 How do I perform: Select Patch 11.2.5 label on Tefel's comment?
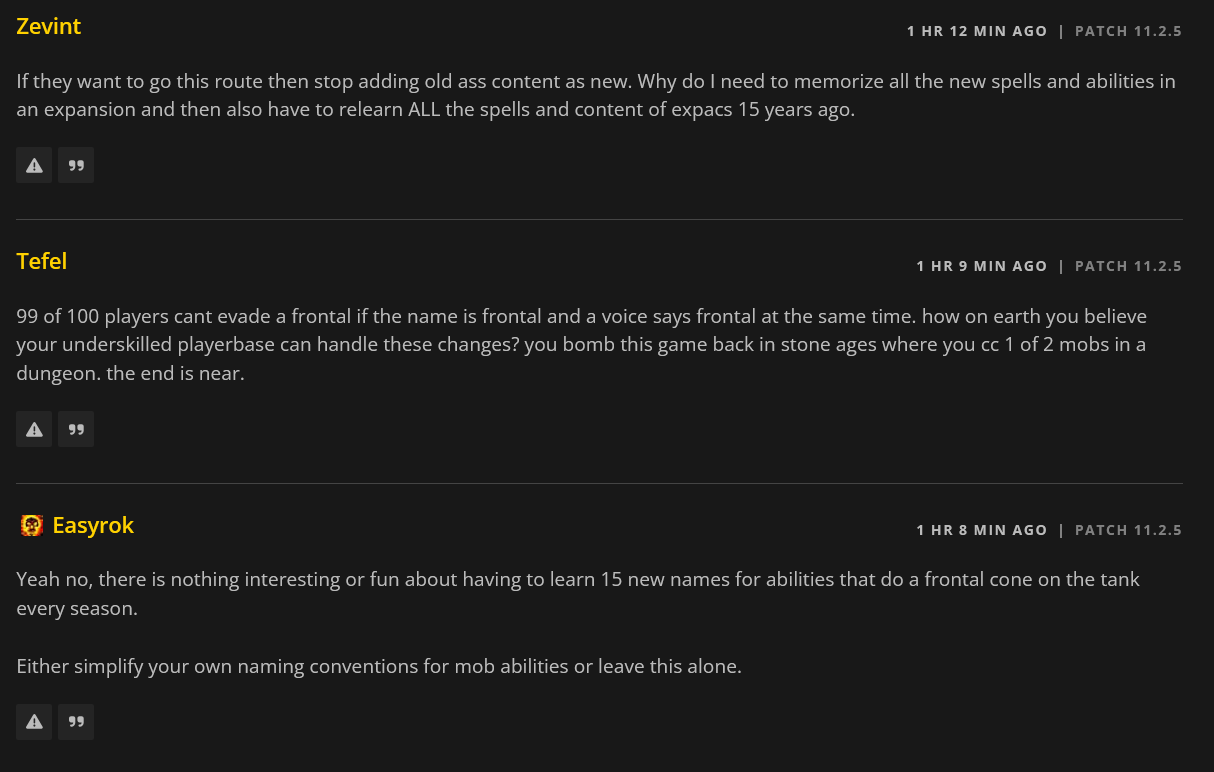click(x=1128, y=266)
